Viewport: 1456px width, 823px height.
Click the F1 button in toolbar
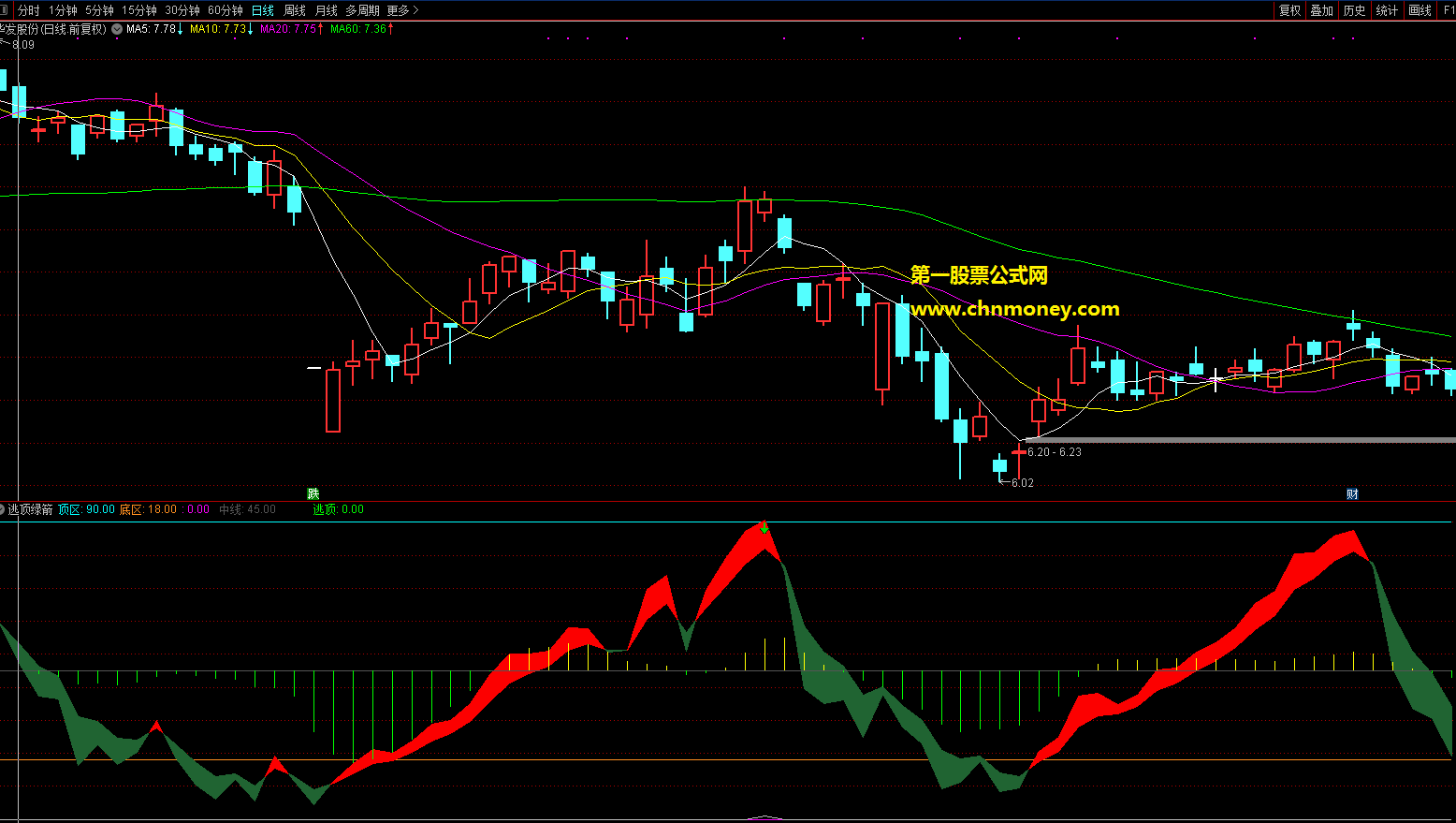[x=1449, y=10]
